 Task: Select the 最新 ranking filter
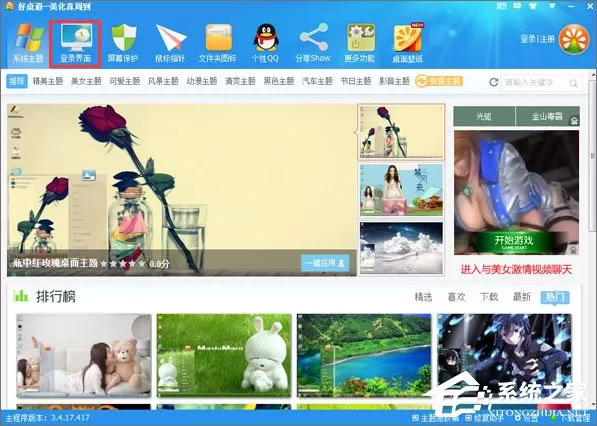(522, 297)
